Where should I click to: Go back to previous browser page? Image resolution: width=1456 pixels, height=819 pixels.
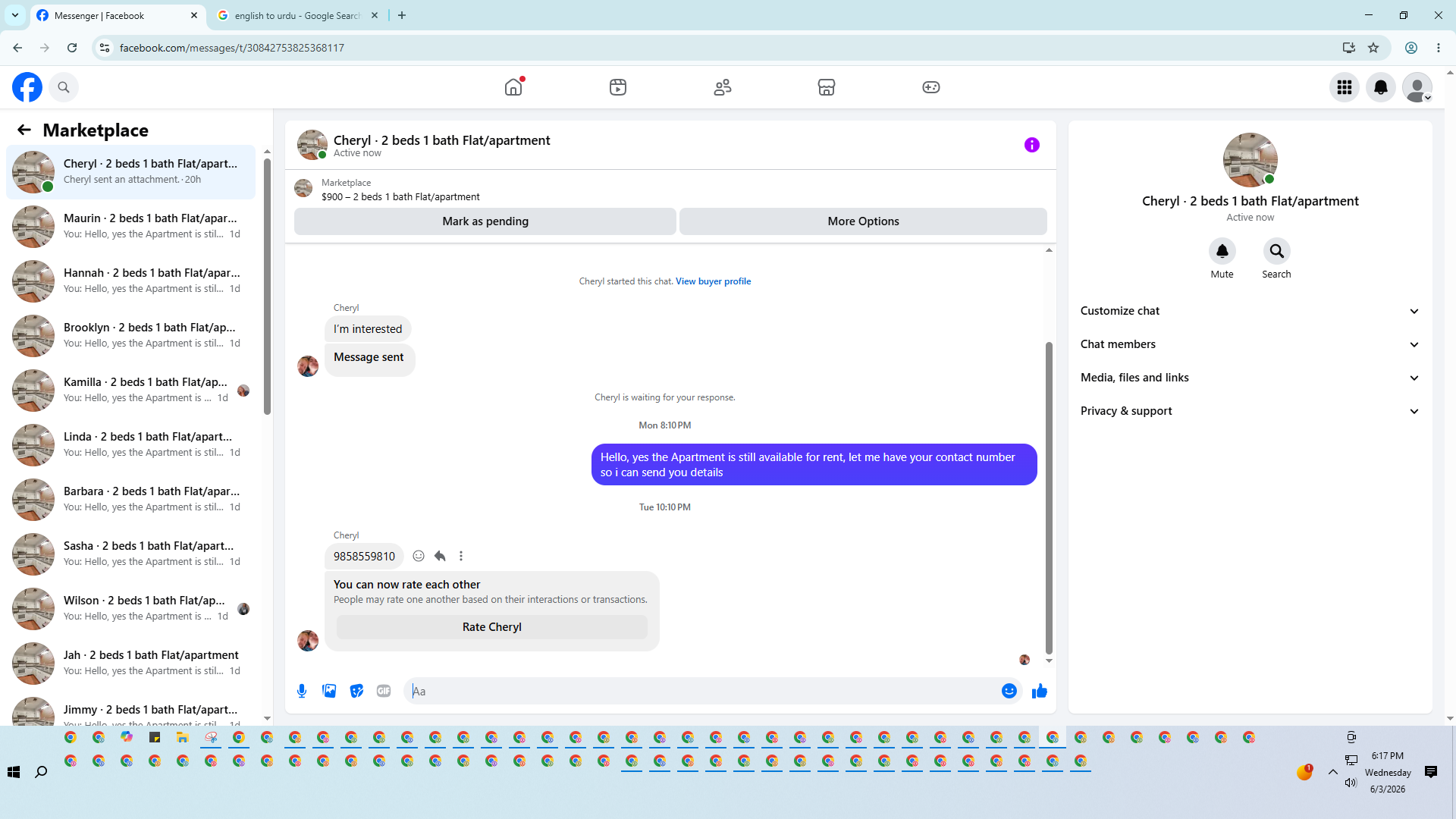(17, 48)
